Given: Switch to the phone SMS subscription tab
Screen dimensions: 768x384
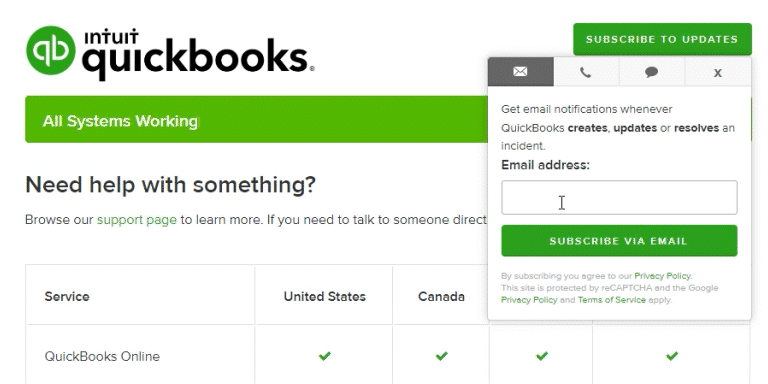Looking at the screenshot, I should 586,72.
